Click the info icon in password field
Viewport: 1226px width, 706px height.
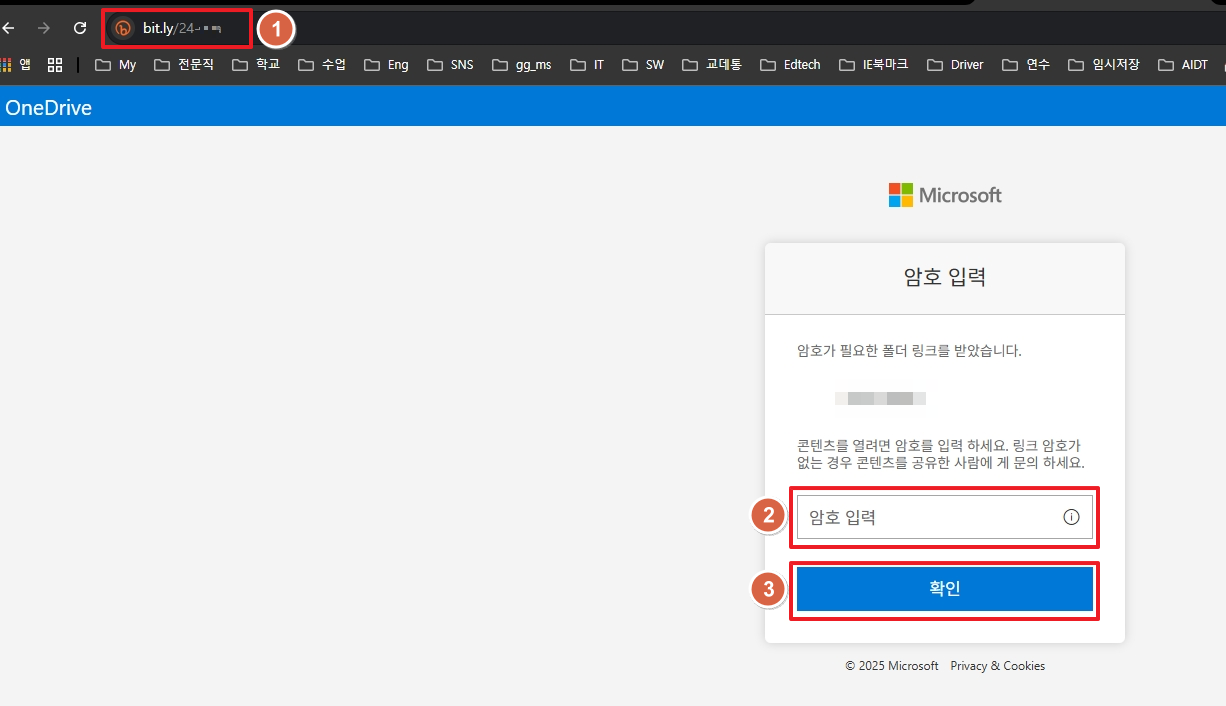coord(1071,517)
